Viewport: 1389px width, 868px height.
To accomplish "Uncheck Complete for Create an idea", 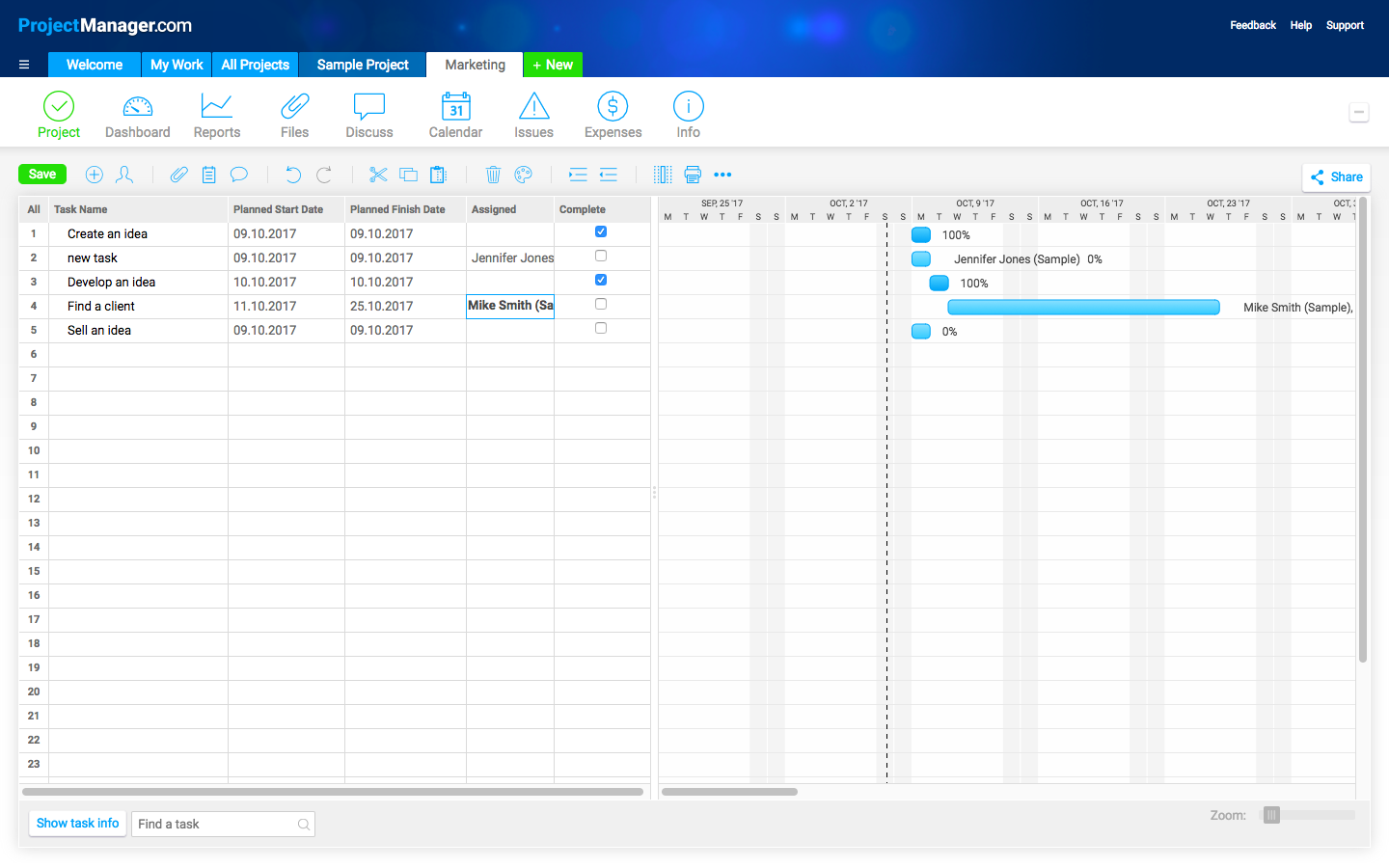I will tap(601, 231).
